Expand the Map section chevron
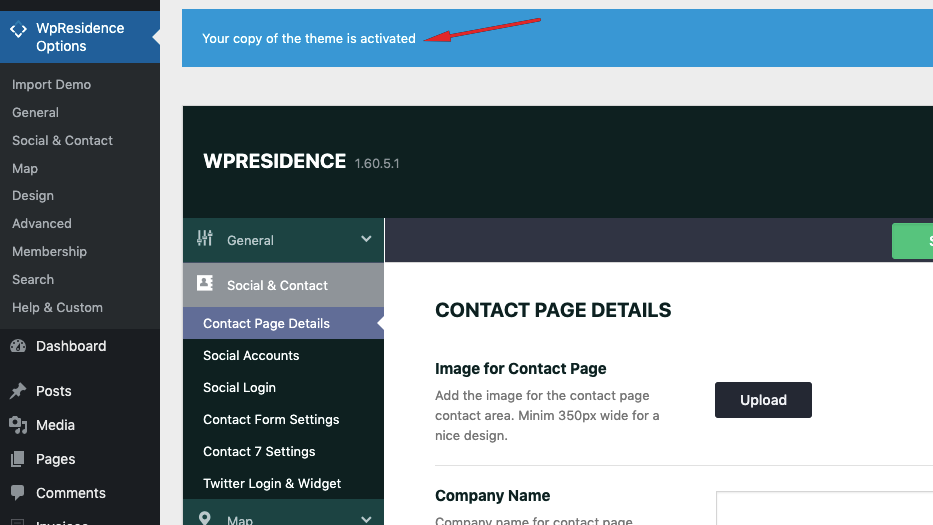Viewport: 933px width, 525px height. coord(366,519)
